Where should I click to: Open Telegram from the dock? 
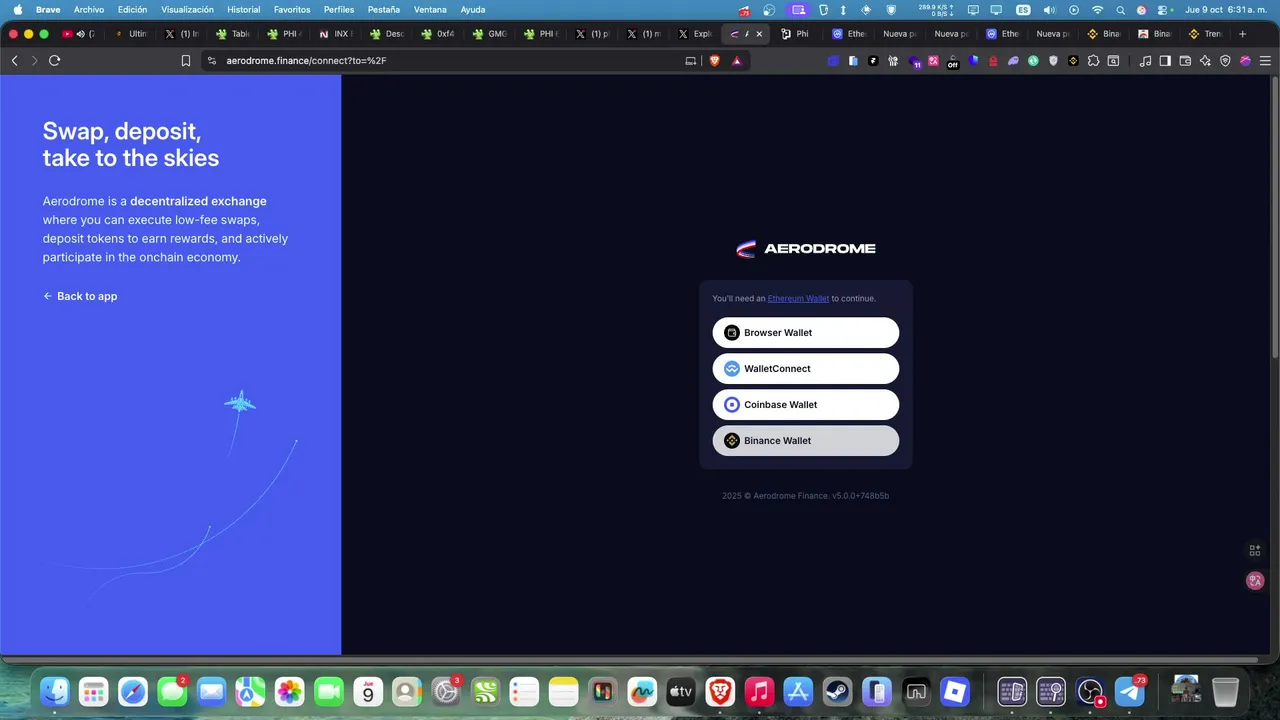click(x=1130, y=691)
